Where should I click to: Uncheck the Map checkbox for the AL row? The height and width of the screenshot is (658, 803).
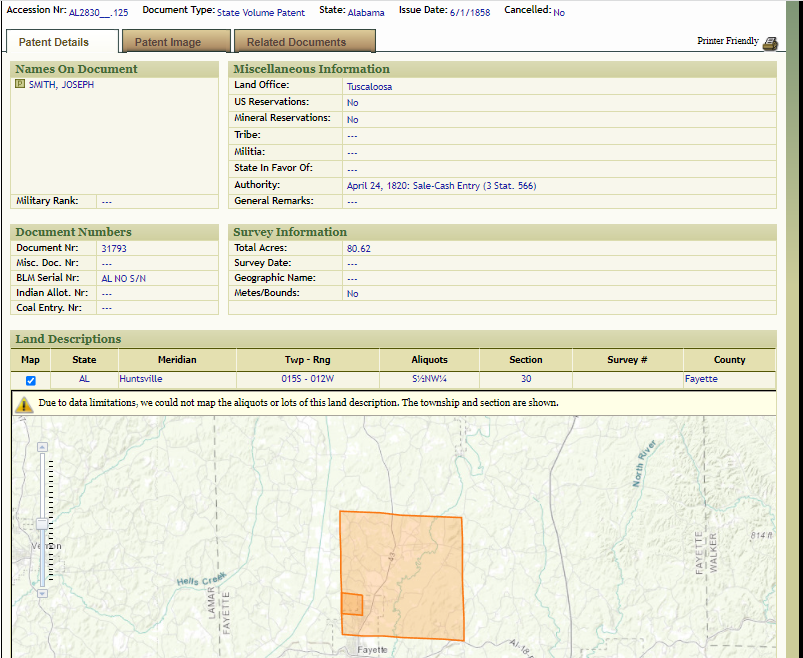point(30,380)
